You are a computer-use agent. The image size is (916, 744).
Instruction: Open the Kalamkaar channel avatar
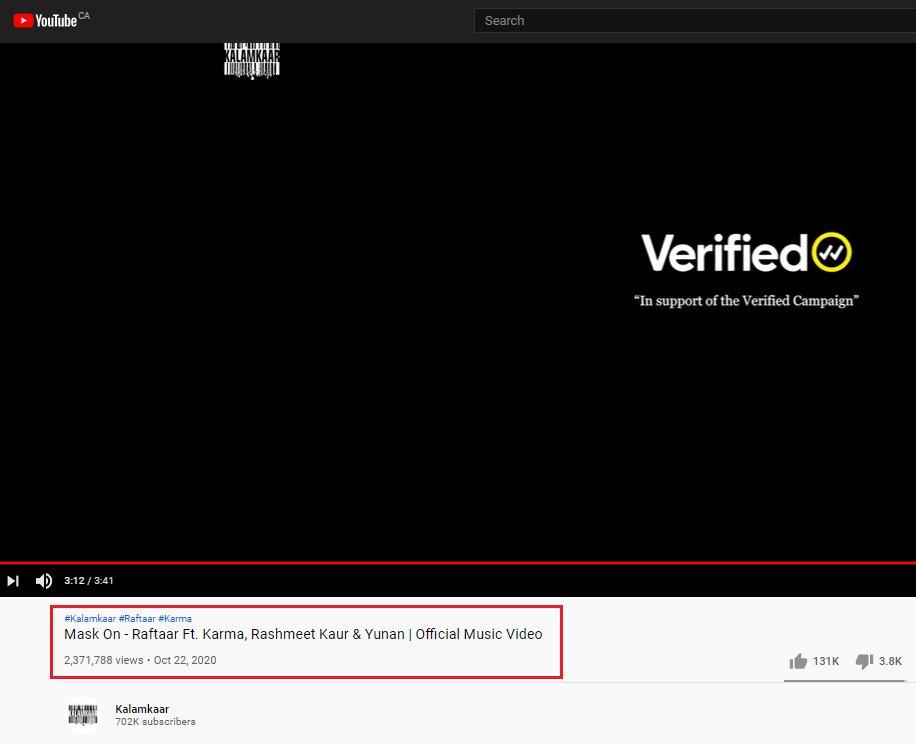click(x=83, y=714)
